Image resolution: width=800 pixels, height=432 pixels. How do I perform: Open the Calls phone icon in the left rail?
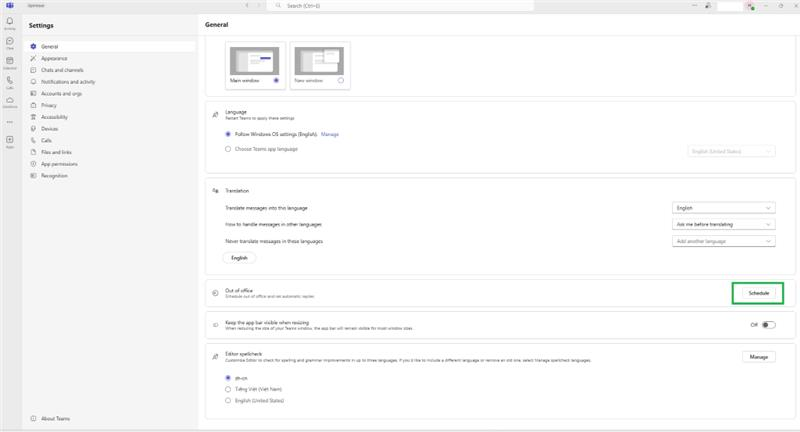10,80
